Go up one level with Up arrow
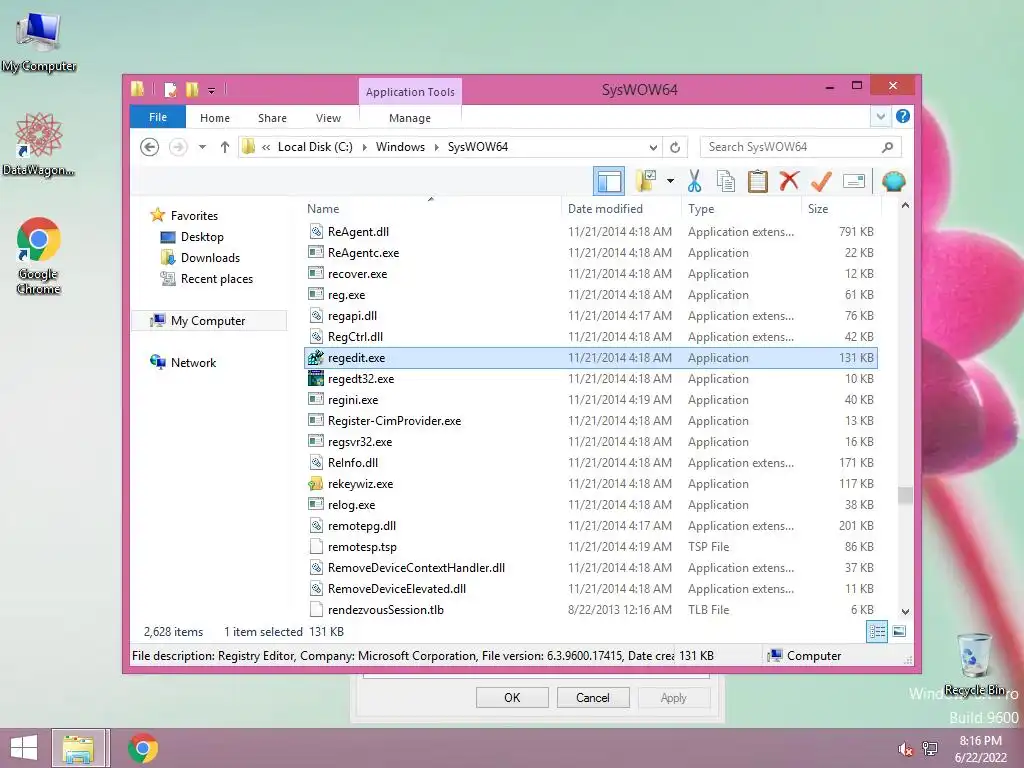This screenshot has width=1024, height=768. click(225, 147)
